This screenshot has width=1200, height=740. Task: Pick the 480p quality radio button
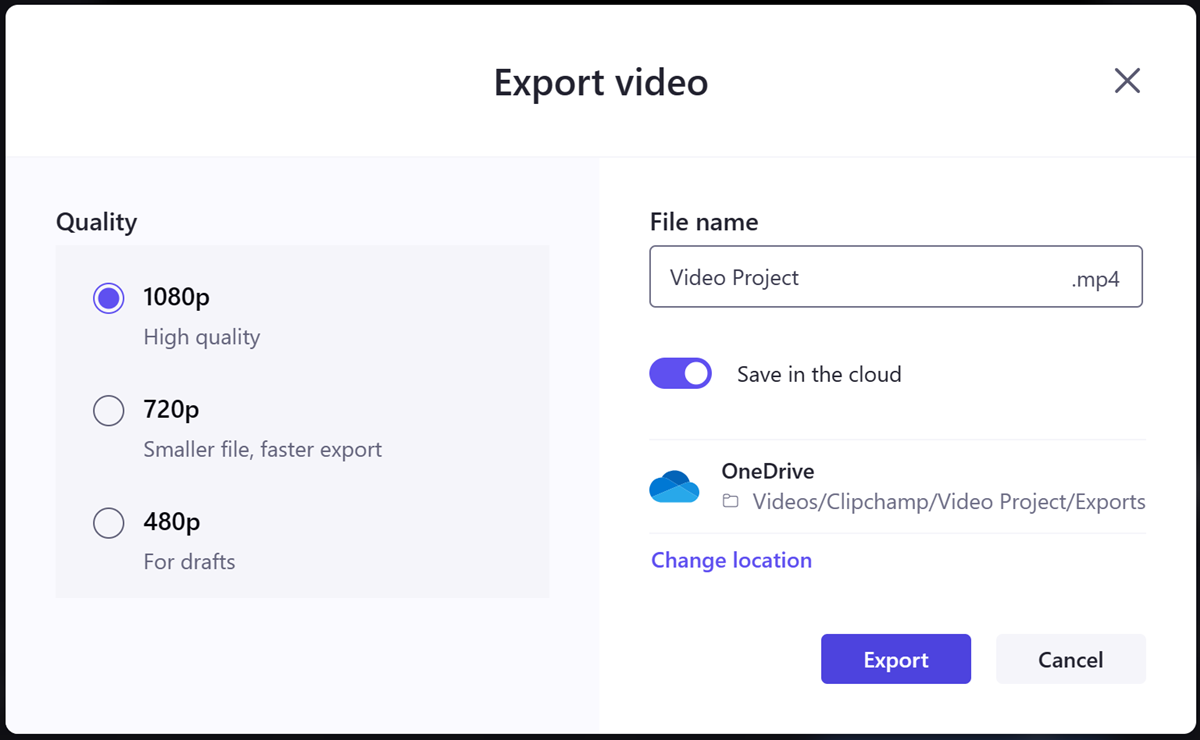(x=108, y=522)
